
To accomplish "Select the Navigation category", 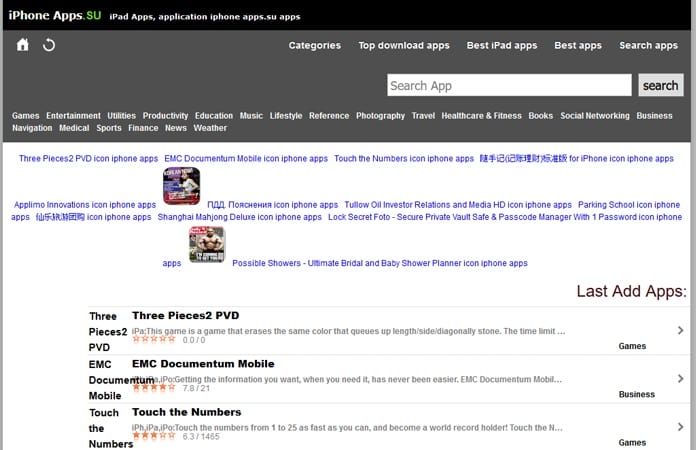I will point(32,128).
